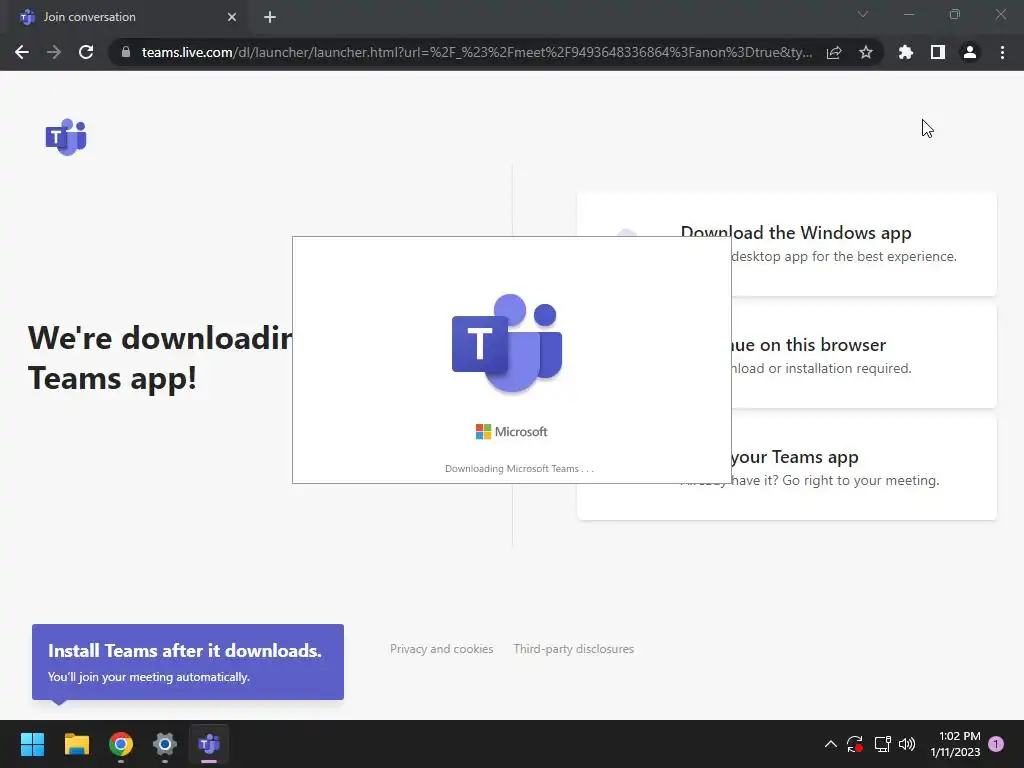
Task: Click the Microsoft logo in the splash window
Action: 511,432
